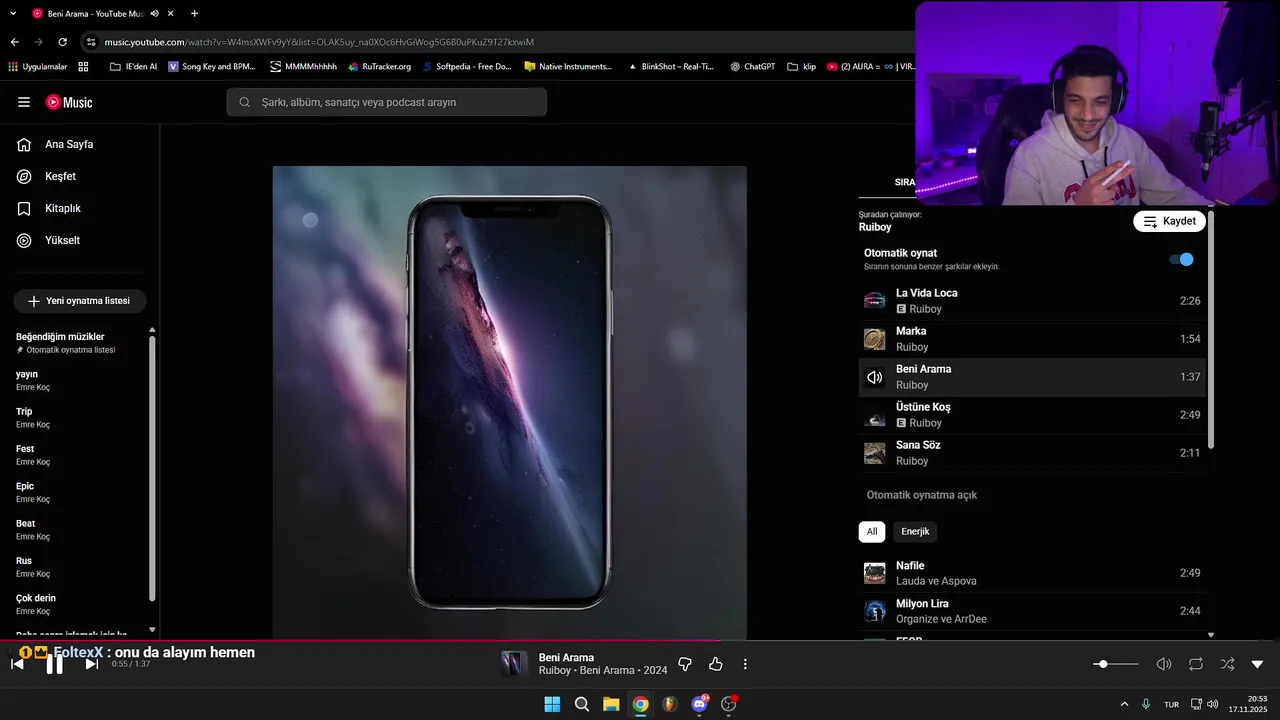This screenshot has width=1280, height=720.
Task: Click the playing Beni Arama queue row
Action: (x=1032, y=377)
